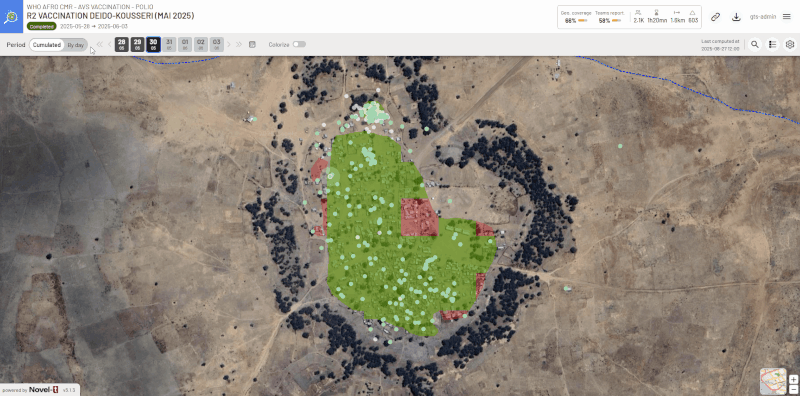Screen dimensions: 800x396
Task: Click the person icon above 1h20mn
Action: tap(657, 13)
